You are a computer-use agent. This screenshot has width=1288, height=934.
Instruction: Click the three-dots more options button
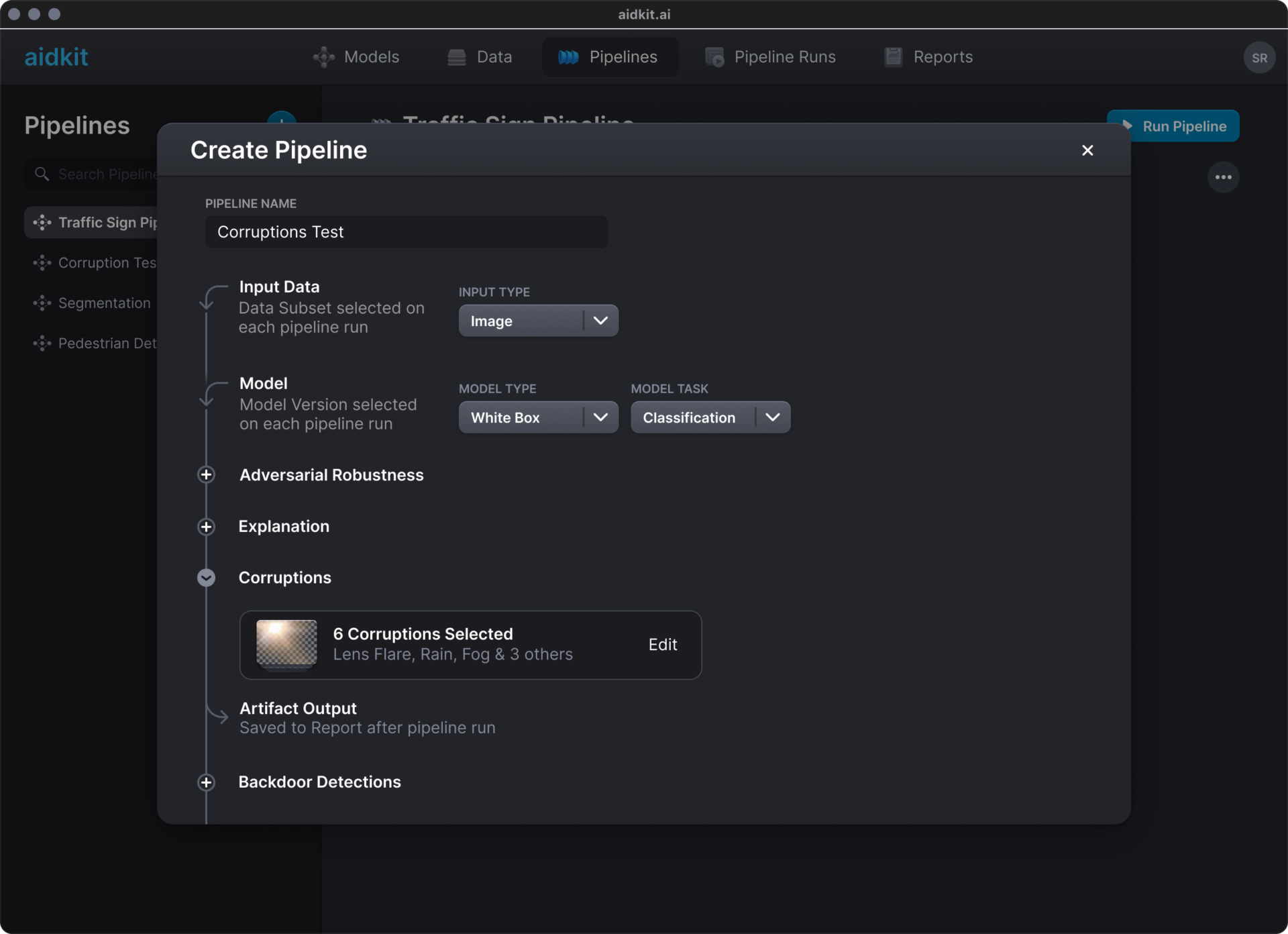1223,177
